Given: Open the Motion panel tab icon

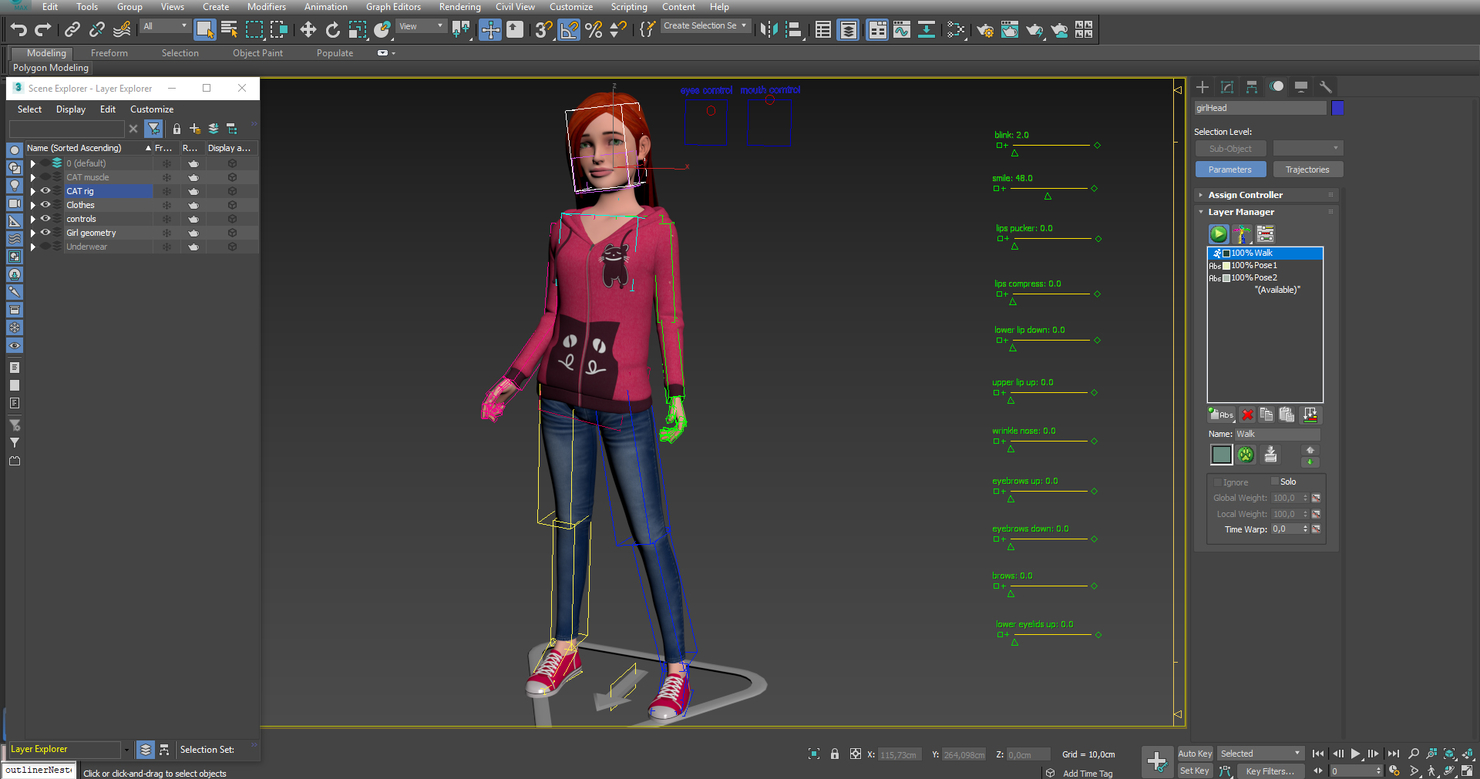Looking at the screenshot, I should [1276, 87].
